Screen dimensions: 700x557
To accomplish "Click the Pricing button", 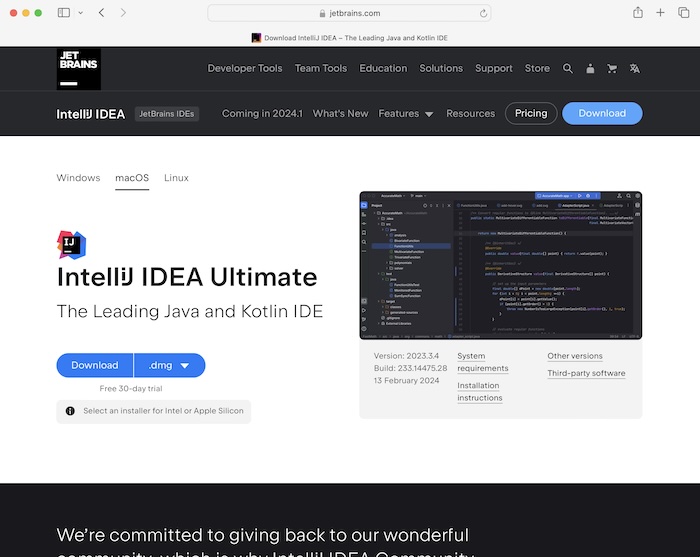I will (531, 113).
